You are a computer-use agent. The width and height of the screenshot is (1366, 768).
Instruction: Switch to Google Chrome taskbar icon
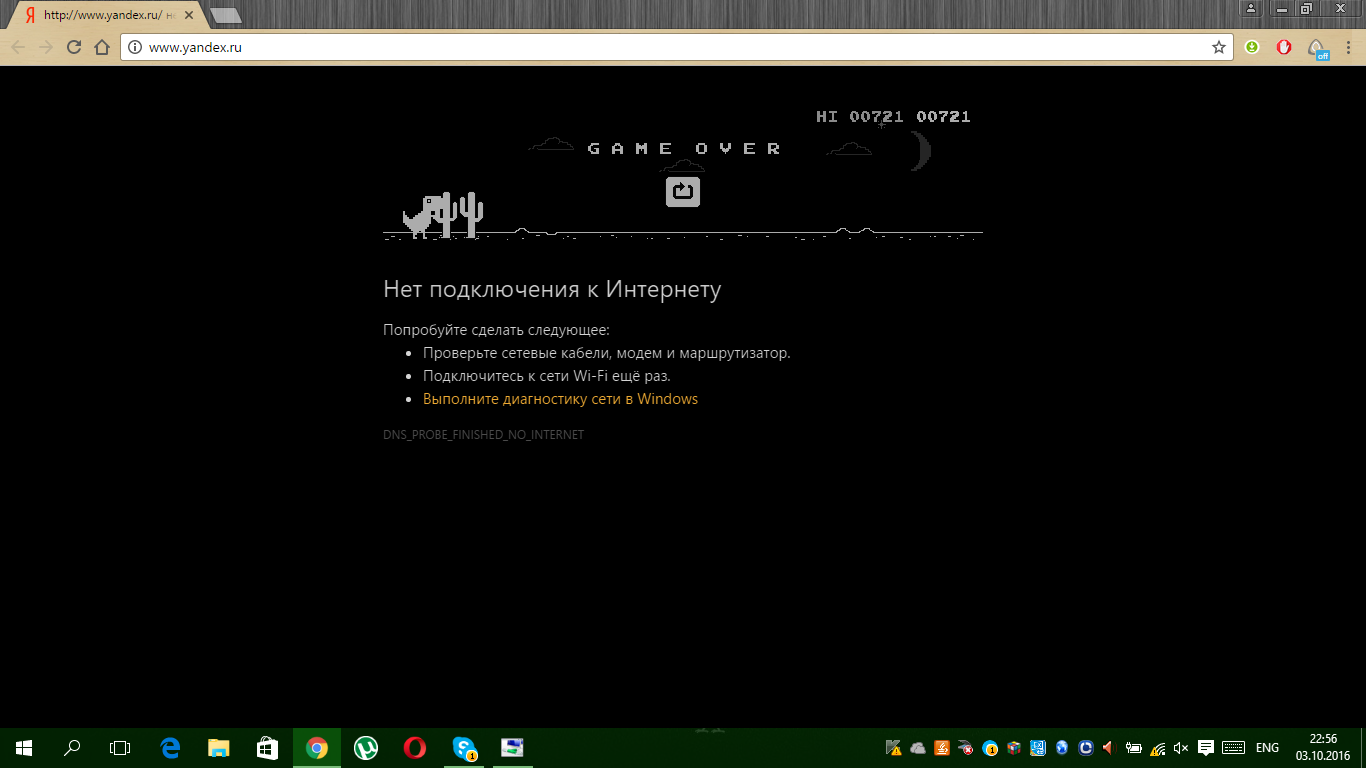click(316, 747)
